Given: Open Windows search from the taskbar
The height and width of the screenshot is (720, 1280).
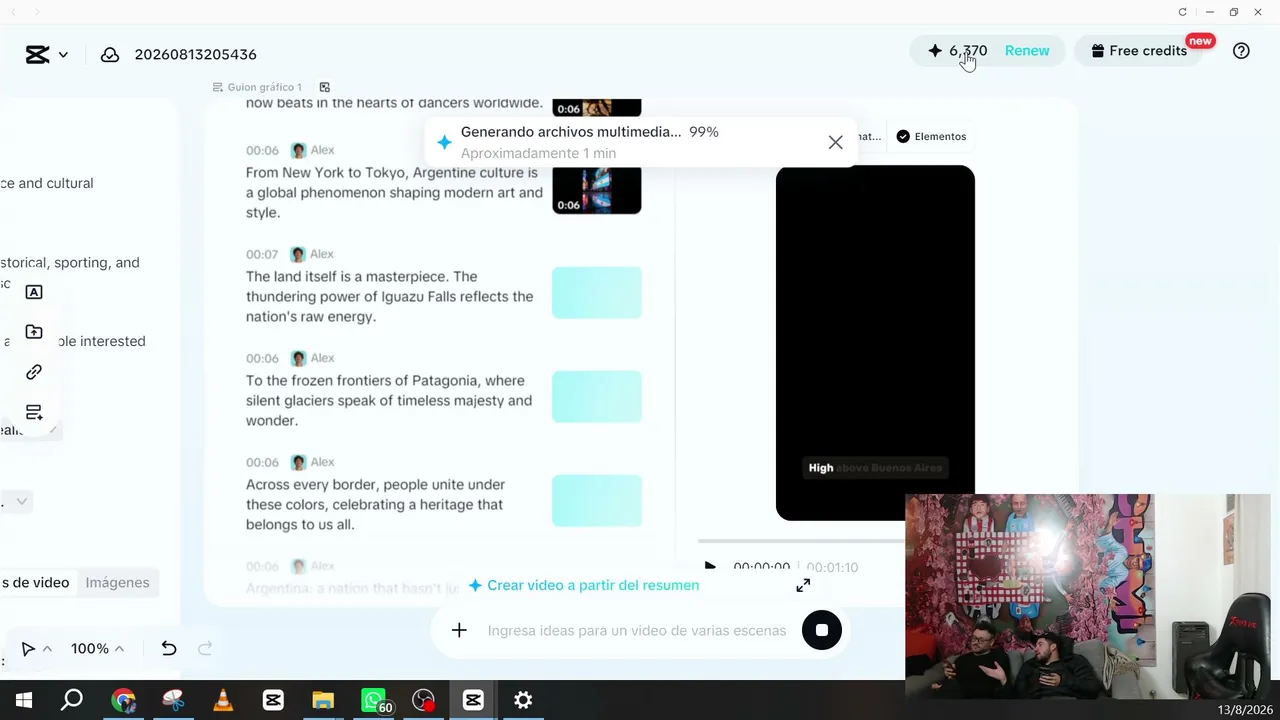Looking at the screenshot, I should tap(72, 700).
